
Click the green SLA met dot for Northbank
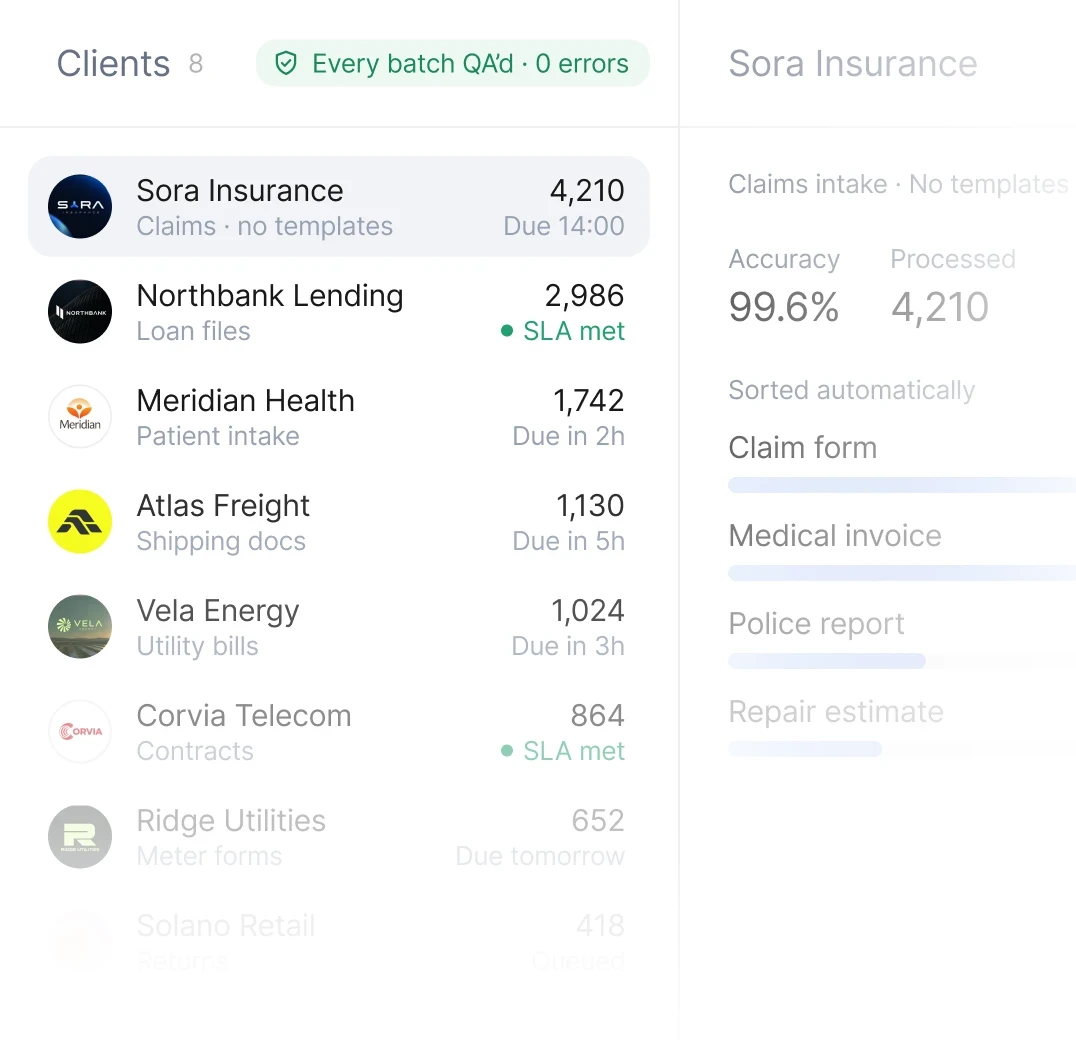pyautogui.click(x=507, y=331)
